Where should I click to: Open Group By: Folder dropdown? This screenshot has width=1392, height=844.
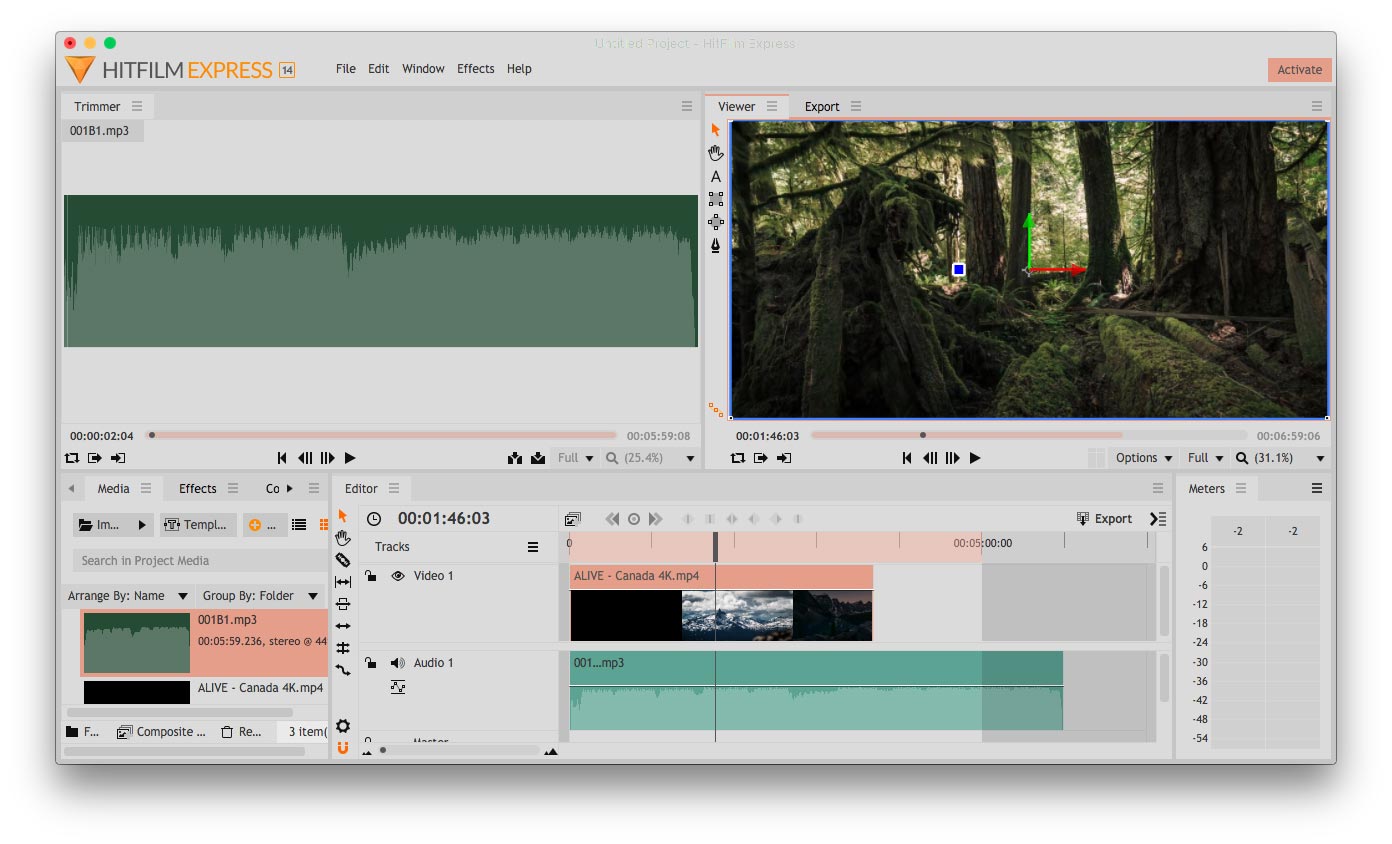[x=259, y=596]
